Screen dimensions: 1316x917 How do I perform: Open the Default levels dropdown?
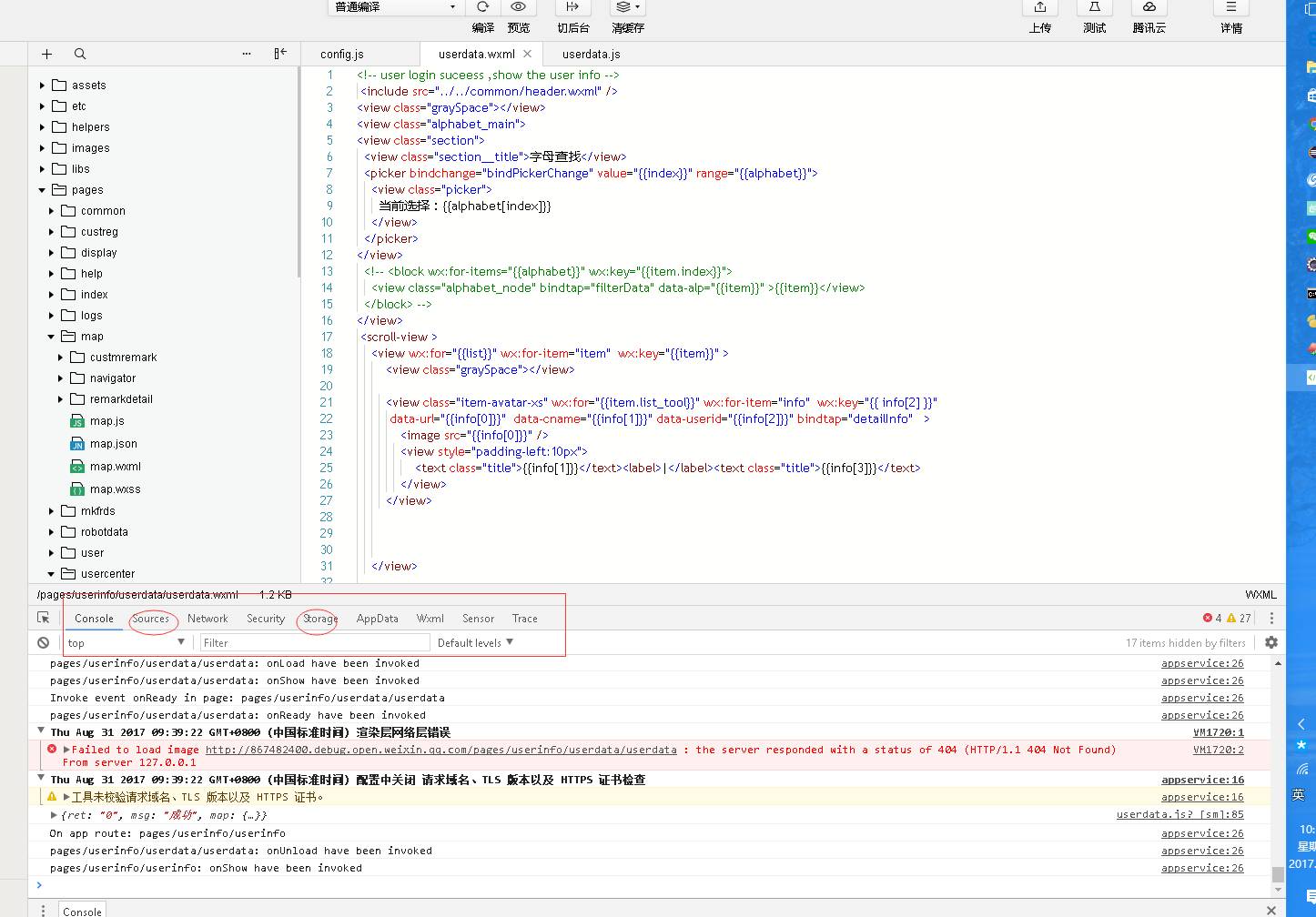pyautogui.click(x=475, y=642)
